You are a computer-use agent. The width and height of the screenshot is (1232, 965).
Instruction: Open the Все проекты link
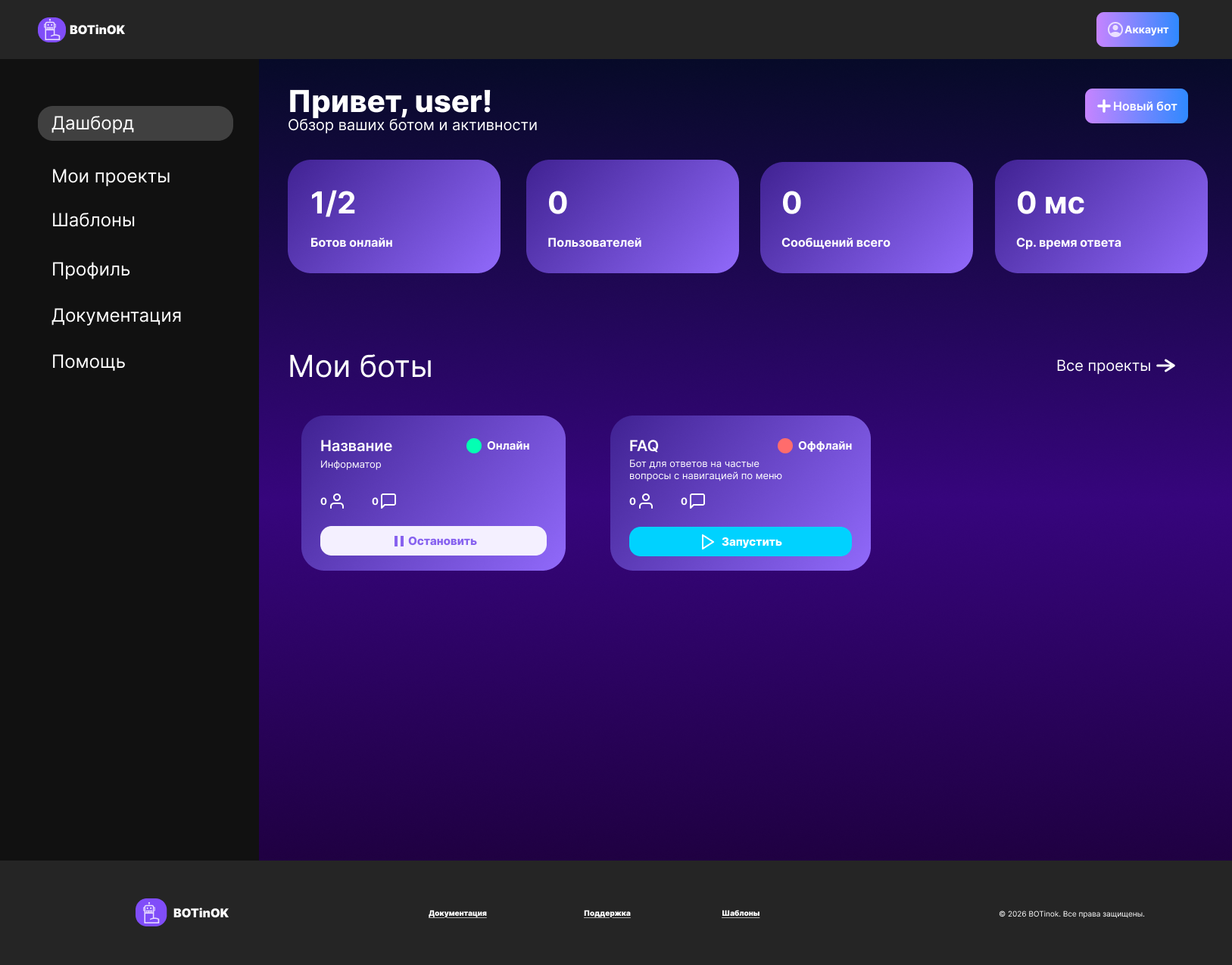point(1115,366)
